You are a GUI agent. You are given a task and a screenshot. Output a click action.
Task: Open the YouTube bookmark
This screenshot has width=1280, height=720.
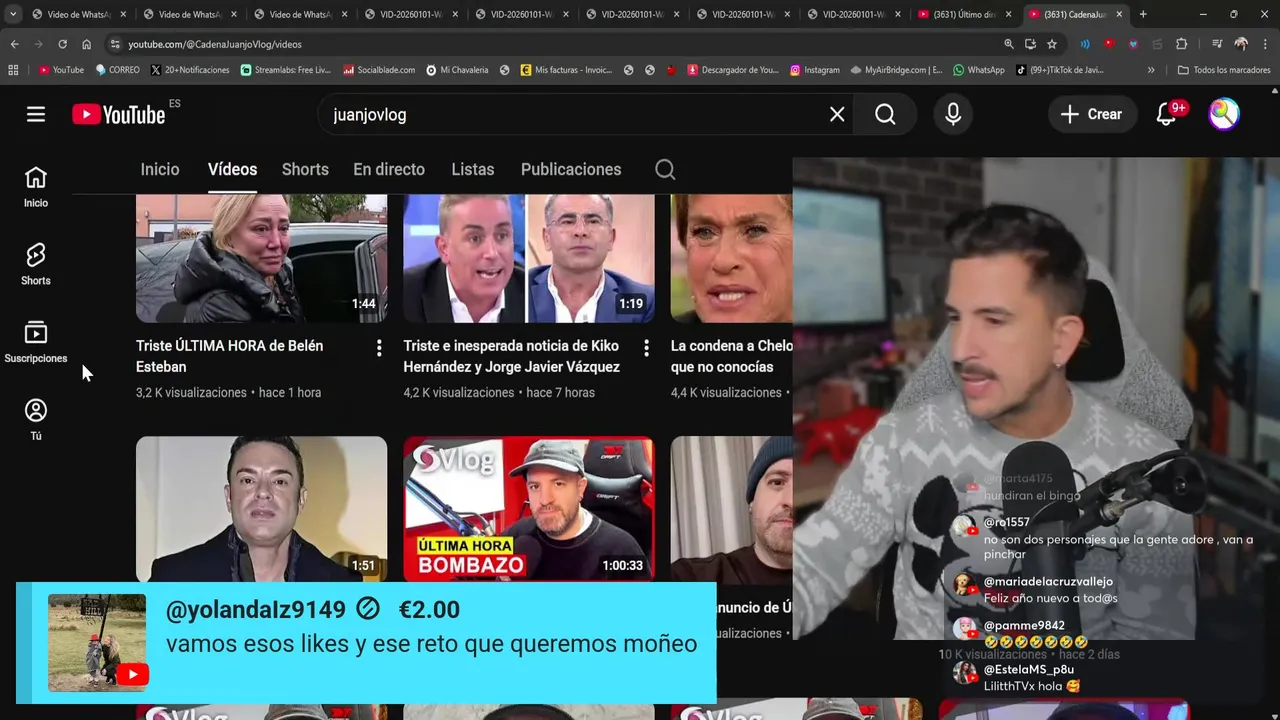(61, 70)
